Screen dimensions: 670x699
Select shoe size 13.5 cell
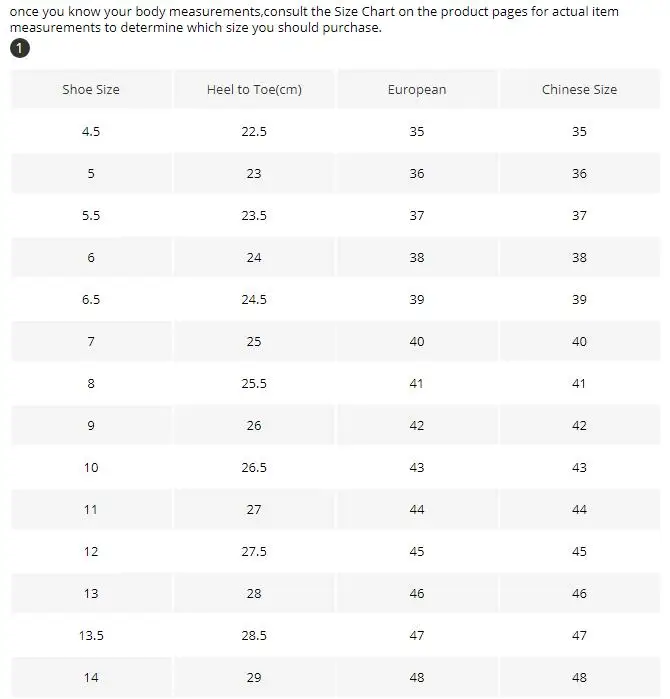click(91, 635)
